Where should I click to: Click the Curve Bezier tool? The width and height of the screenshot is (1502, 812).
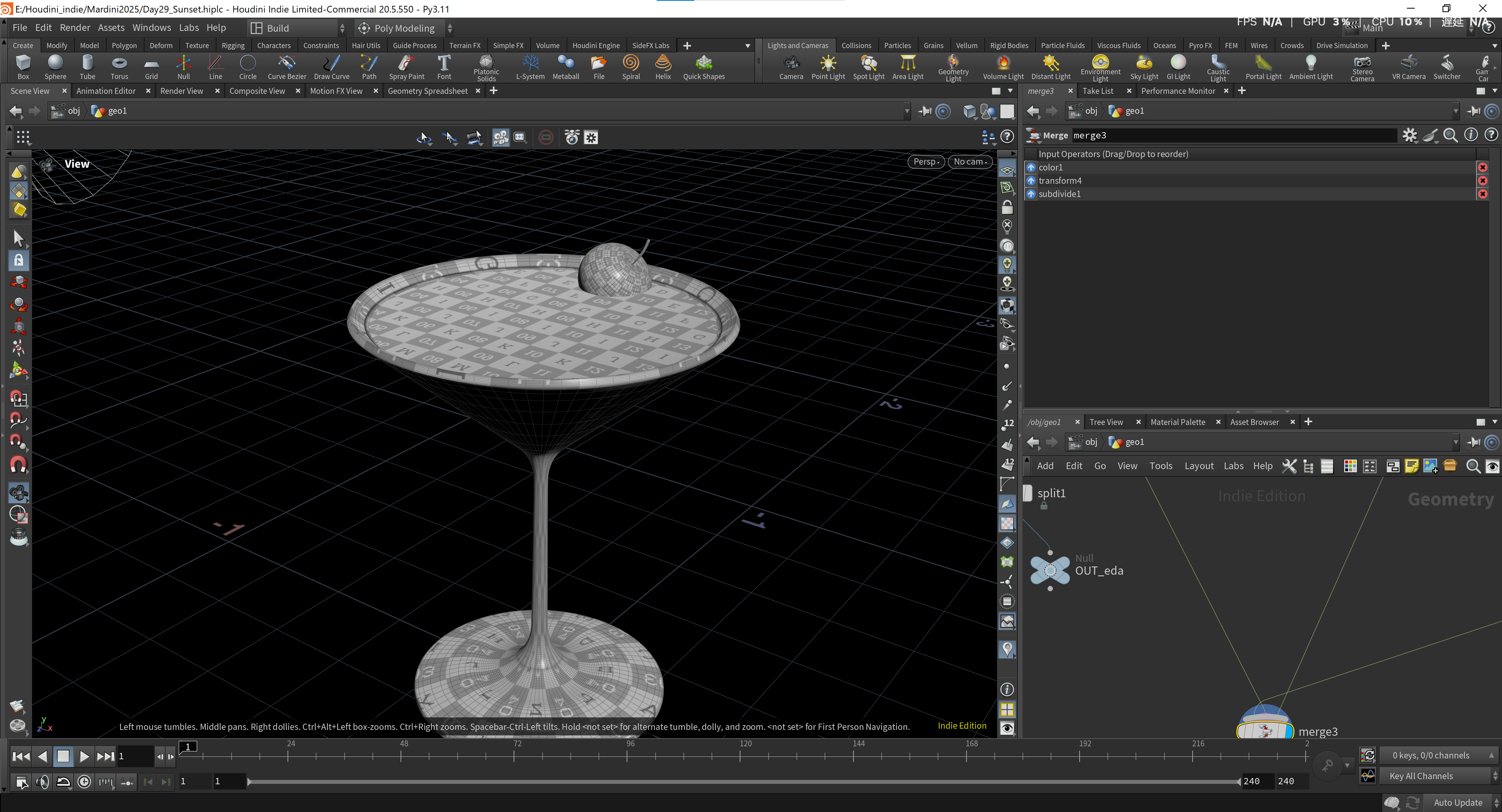[x=286, y=66]
